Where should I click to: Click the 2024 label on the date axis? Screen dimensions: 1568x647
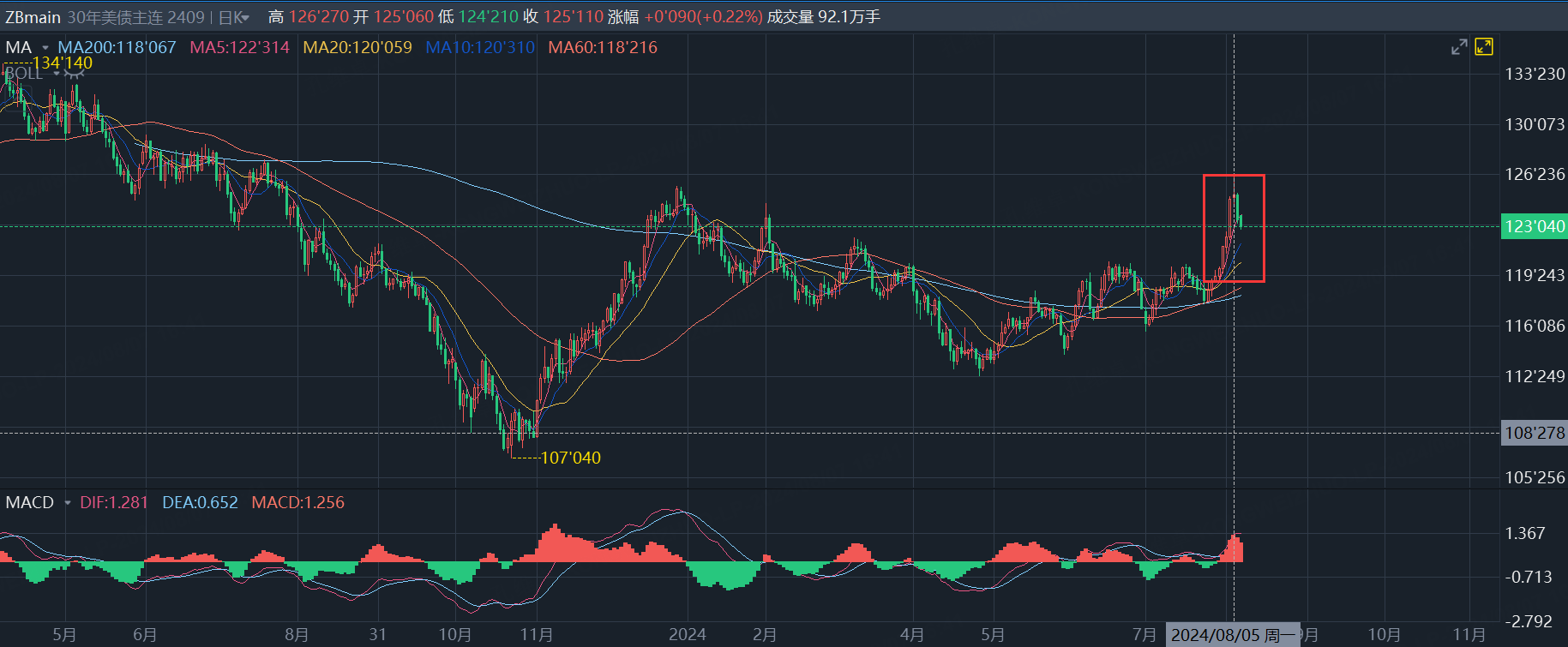pyautogui.click(x=688, y=635)
